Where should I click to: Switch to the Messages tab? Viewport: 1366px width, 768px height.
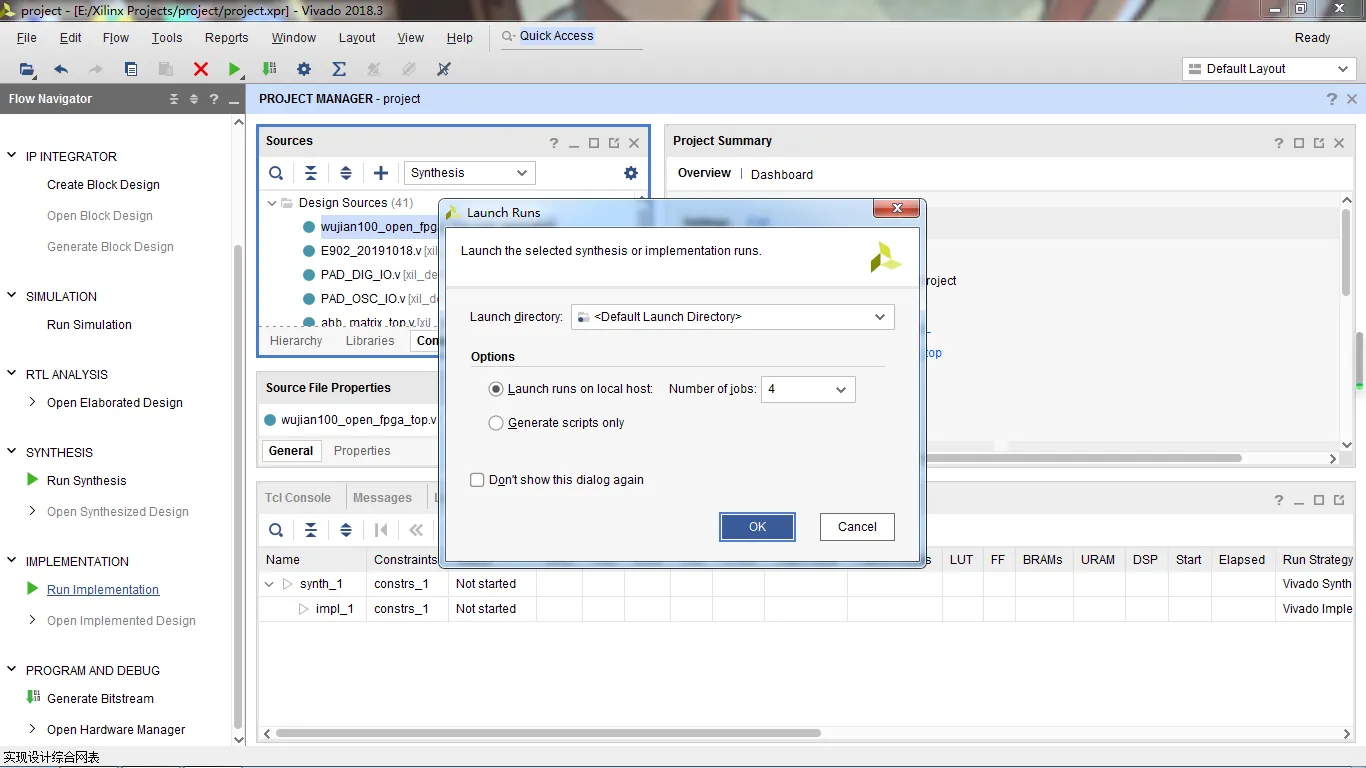(x=382, y=498)
